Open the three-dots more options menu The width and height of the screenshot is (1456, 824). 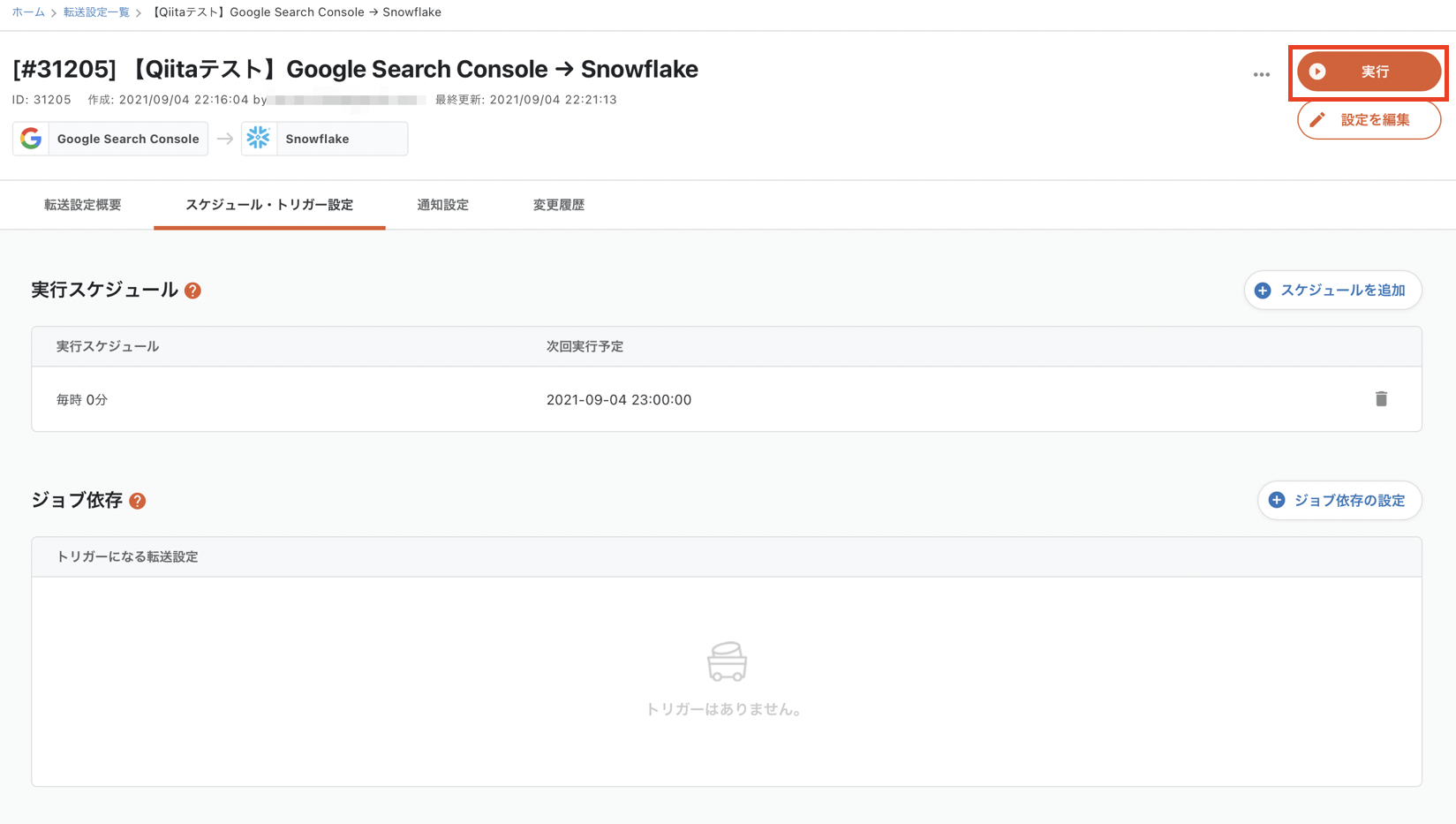(1262, 75)
